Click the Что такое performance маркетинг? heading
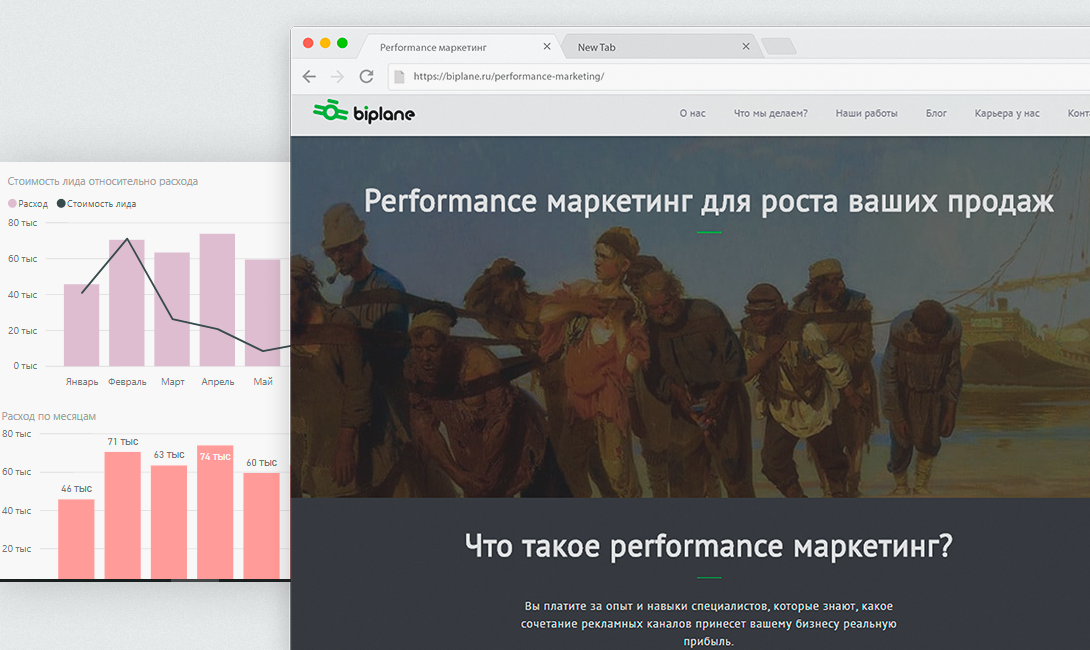 click(x=708, y=546)
